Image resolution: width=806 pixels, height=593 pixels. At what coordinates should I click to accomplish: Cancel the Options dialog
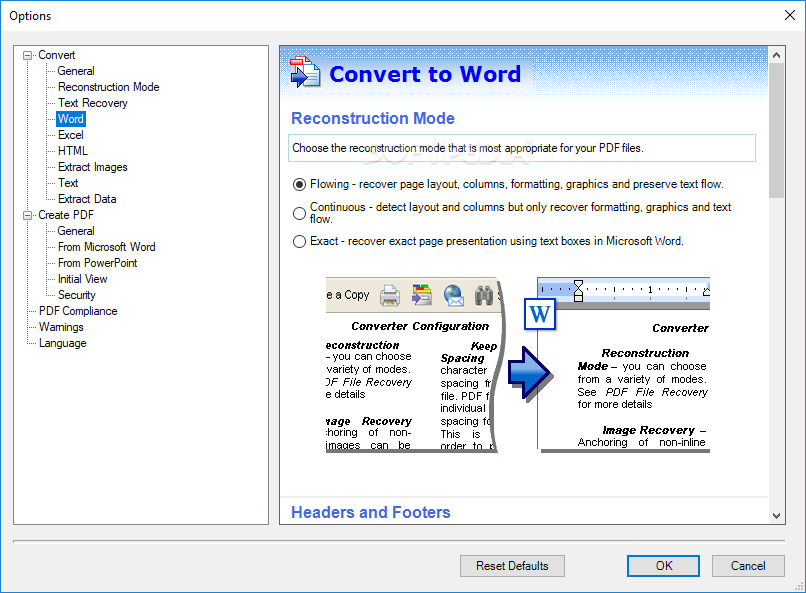coord(748,566)
